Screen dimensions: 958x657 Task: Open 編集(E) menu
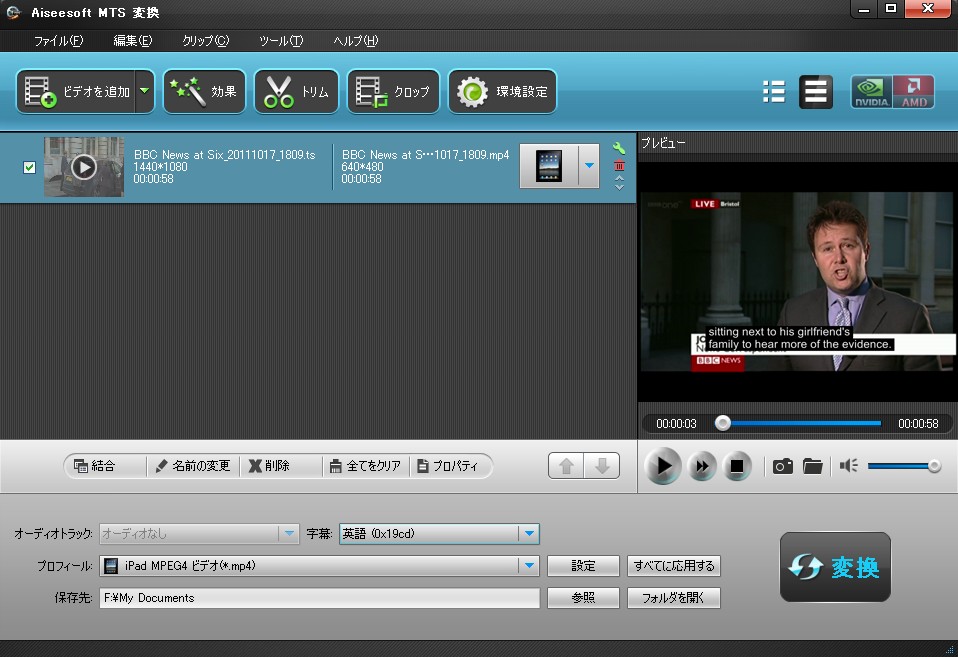[x=133, y=41]
